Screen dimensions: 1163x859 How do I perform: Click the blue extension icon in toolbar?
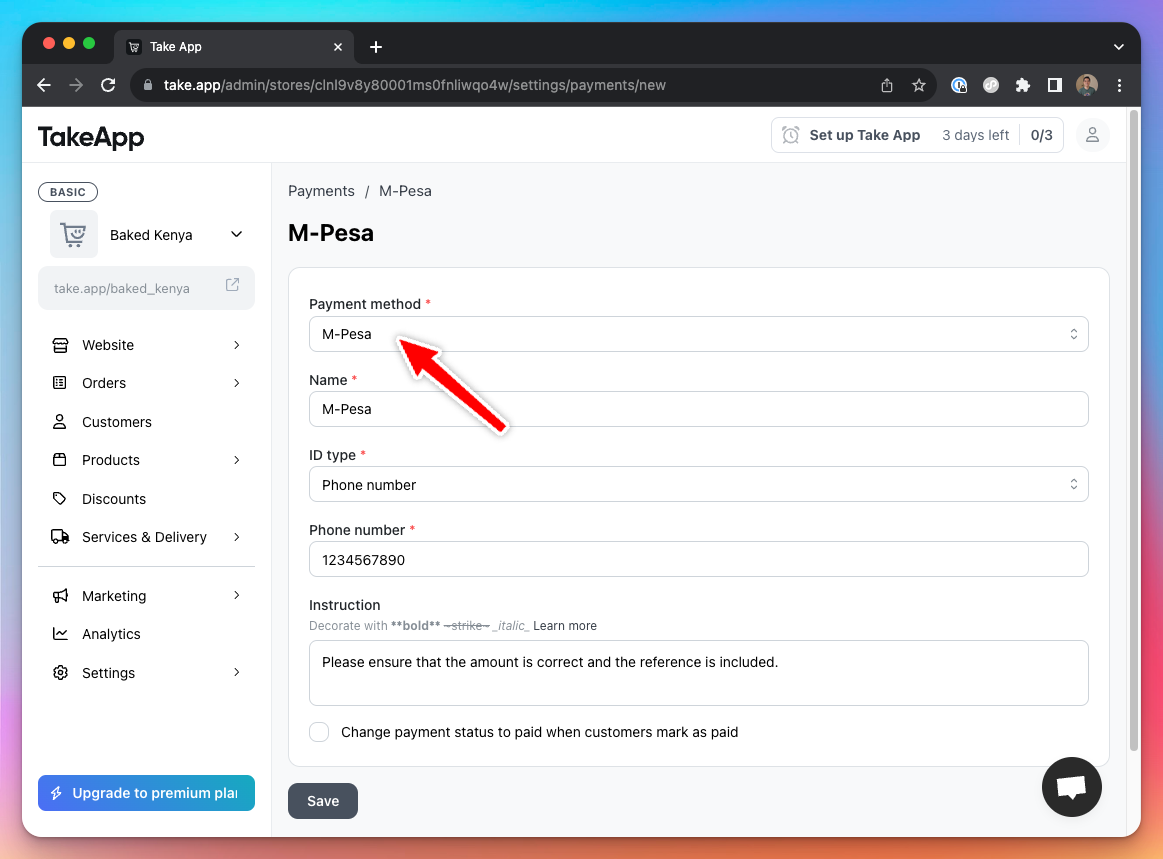pyautogui.click(x=959, y=85)
